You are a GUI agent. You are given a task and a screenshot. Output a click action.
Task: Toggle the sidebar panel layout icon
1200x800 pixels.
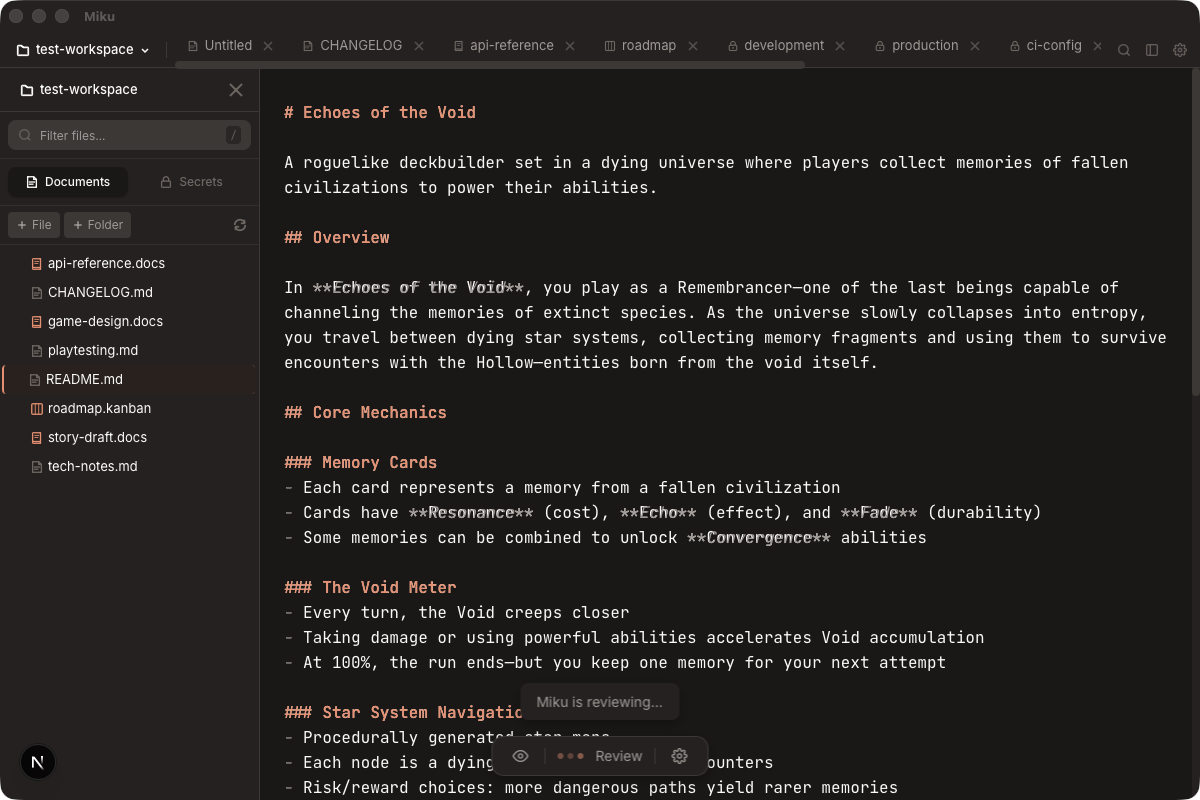(1152, 50)
